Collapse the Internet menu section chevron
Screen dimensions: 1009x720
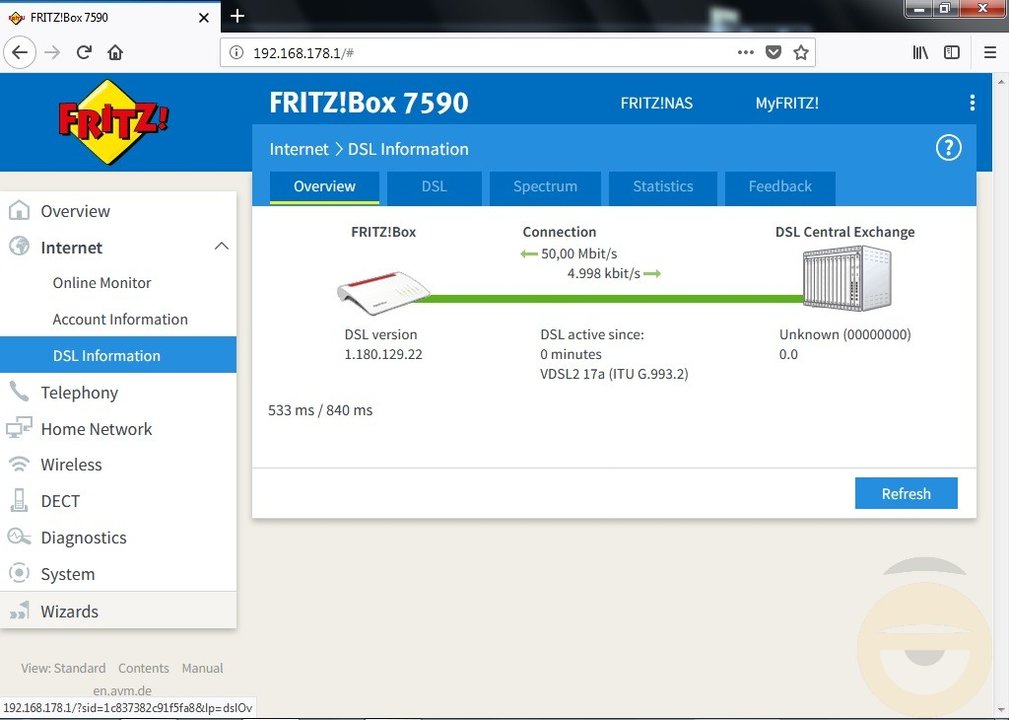tap(221, 246)
